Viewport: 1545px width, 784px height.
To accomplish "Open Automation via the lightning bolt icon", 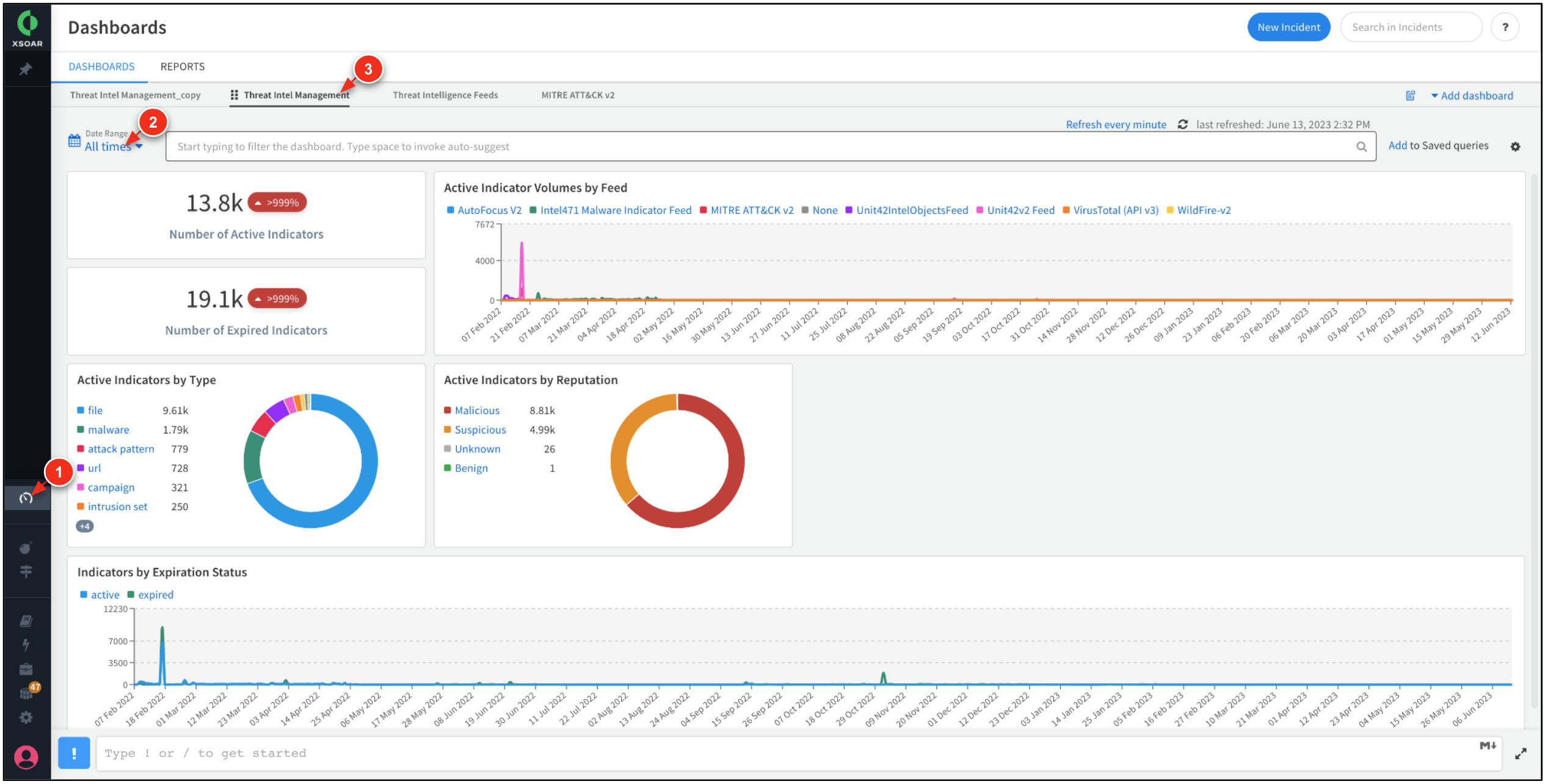I will pyautogui.click(x=26, y=645).
